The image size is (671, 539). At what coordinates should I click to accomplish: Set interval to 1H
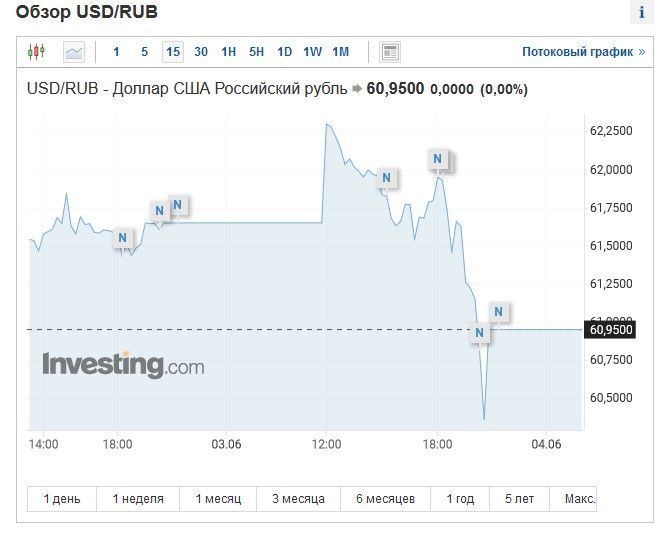click(x=229, y=52)
